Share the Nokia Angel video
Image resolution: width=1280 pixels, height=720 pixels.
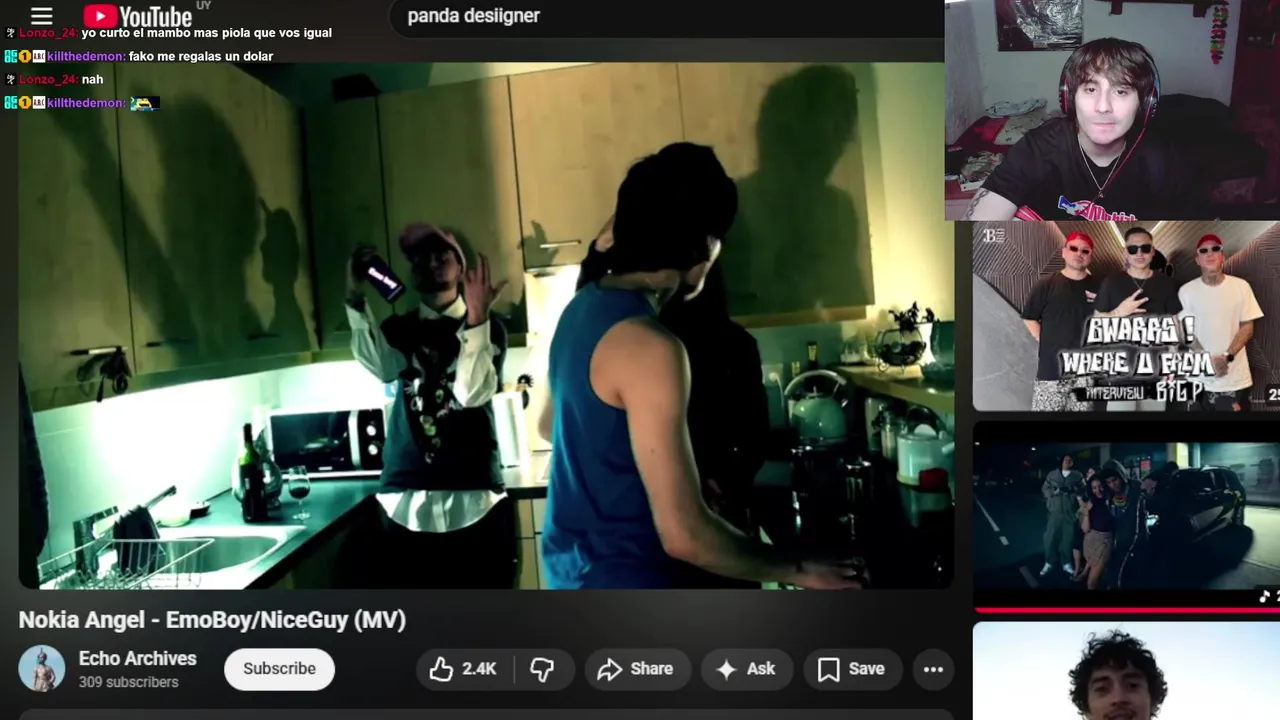(x=635, y=669)
